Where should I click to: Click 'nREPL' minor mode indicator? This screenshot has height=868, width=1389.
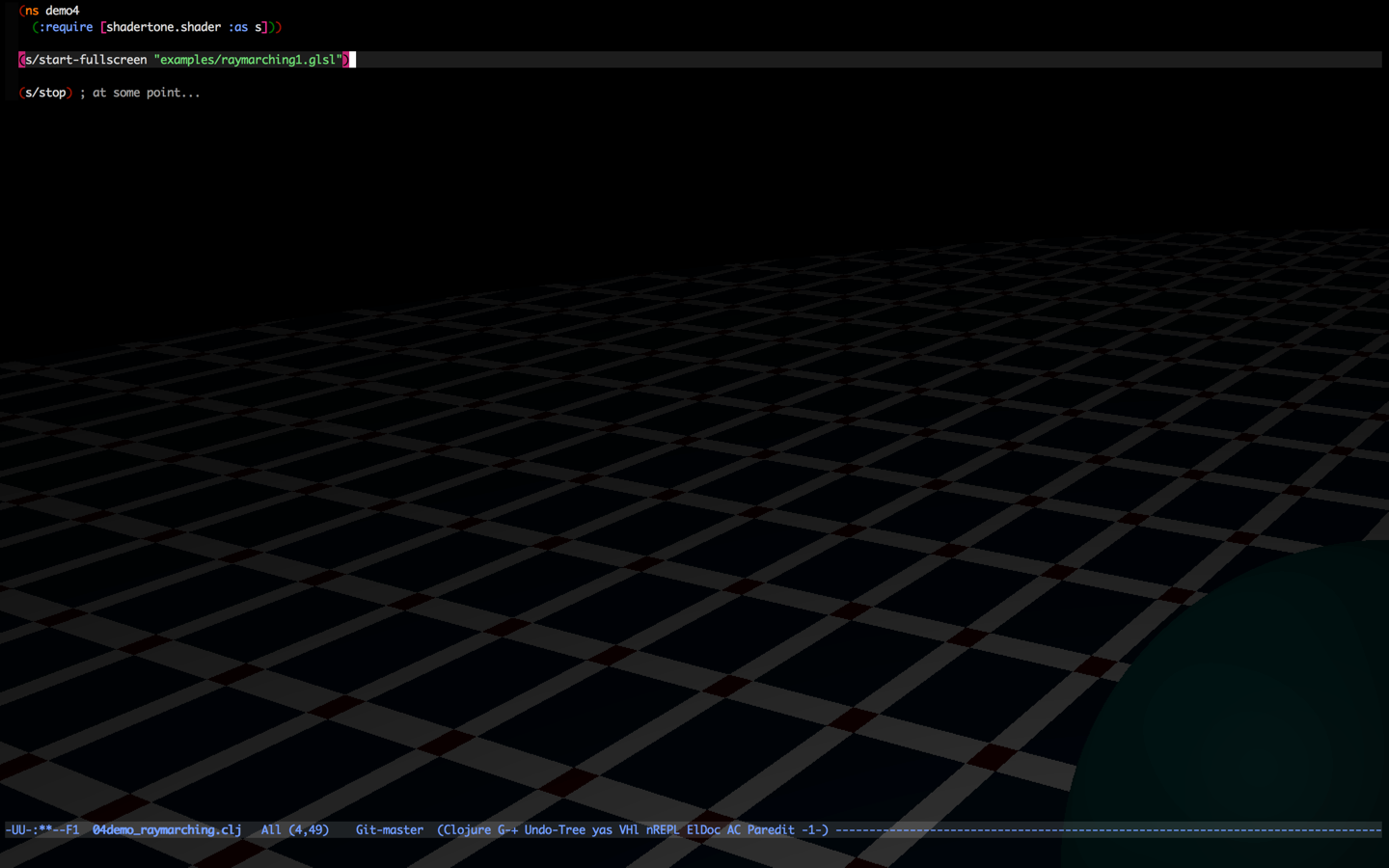[x=663, y=829]
